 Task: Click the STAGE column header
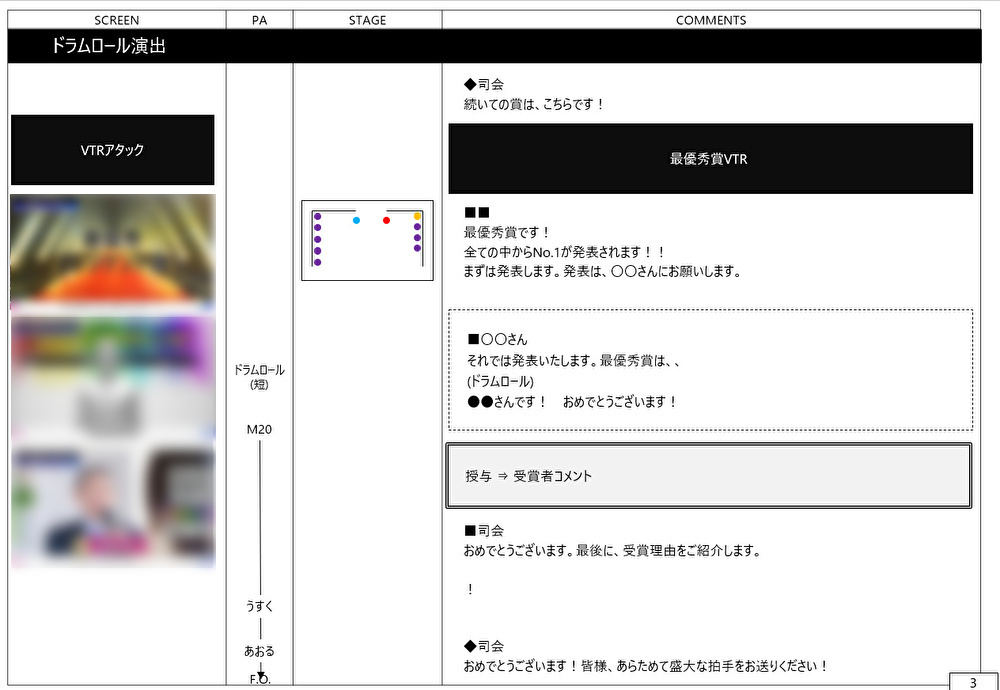click(x=367, y=20)
